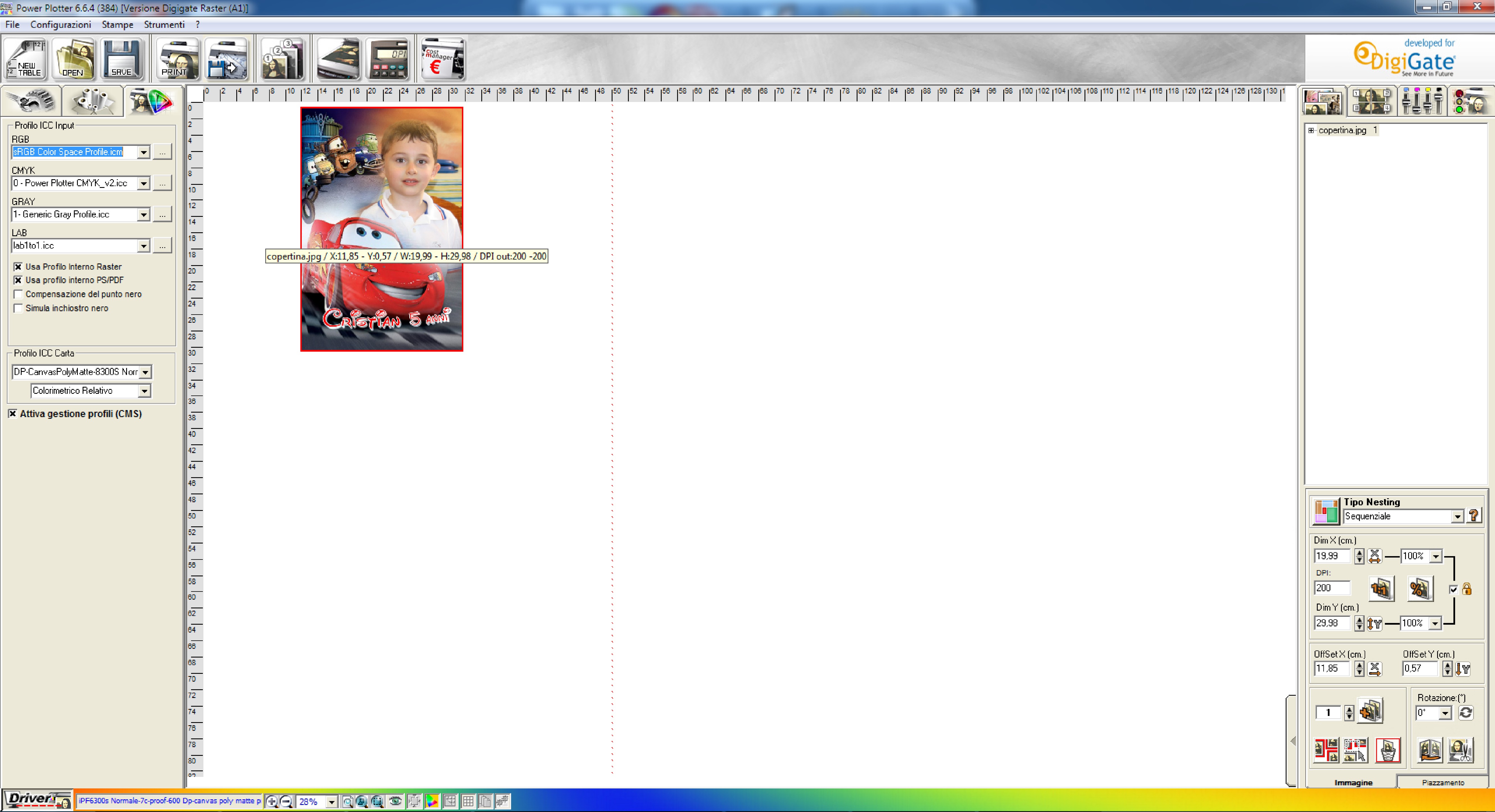The image size is (1495, 812).
Task: Click the crop image scissors icon
Action: click(x=1460, y=750)
